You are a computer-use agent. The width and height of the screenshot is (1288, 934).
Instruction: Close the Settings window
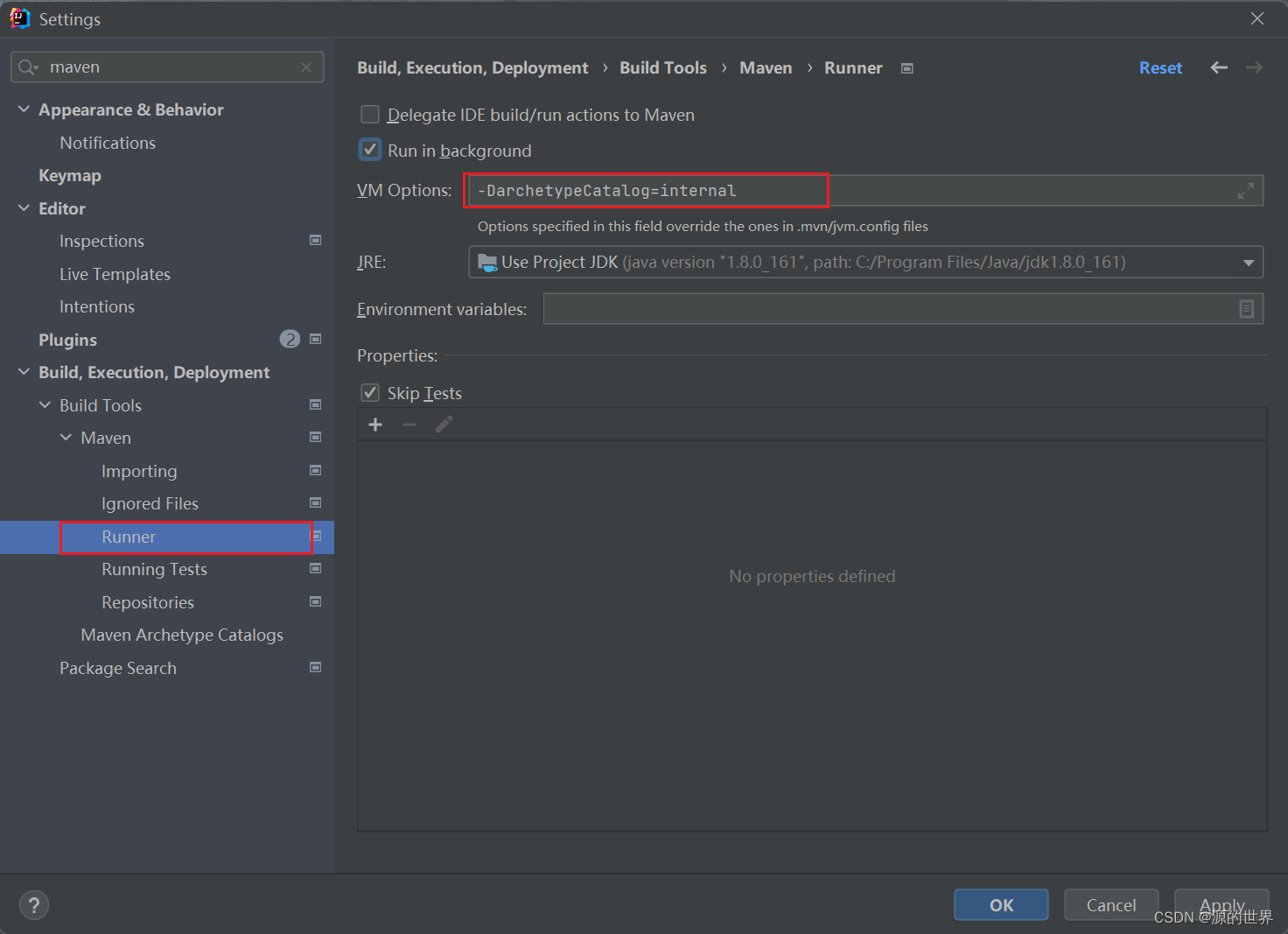pos(1257,18)
